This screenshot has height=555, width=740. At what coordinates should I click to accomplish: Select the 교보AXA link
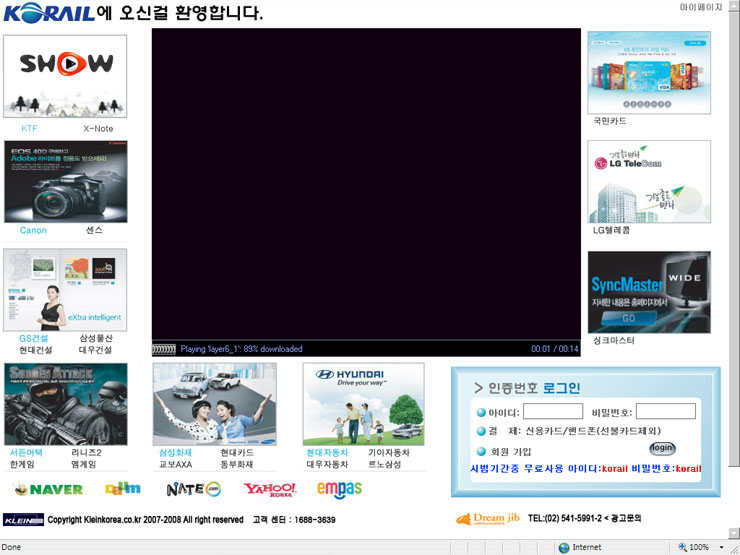tap(175, 464)
